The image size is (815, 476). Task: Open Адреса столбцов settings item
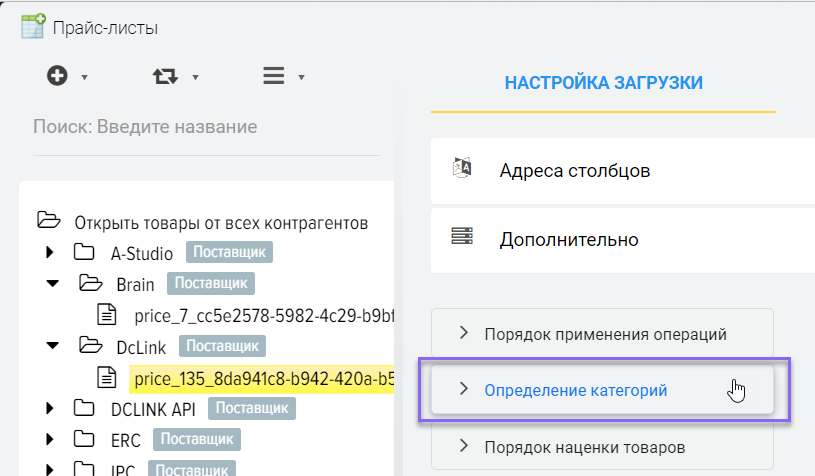pos(575,170)
